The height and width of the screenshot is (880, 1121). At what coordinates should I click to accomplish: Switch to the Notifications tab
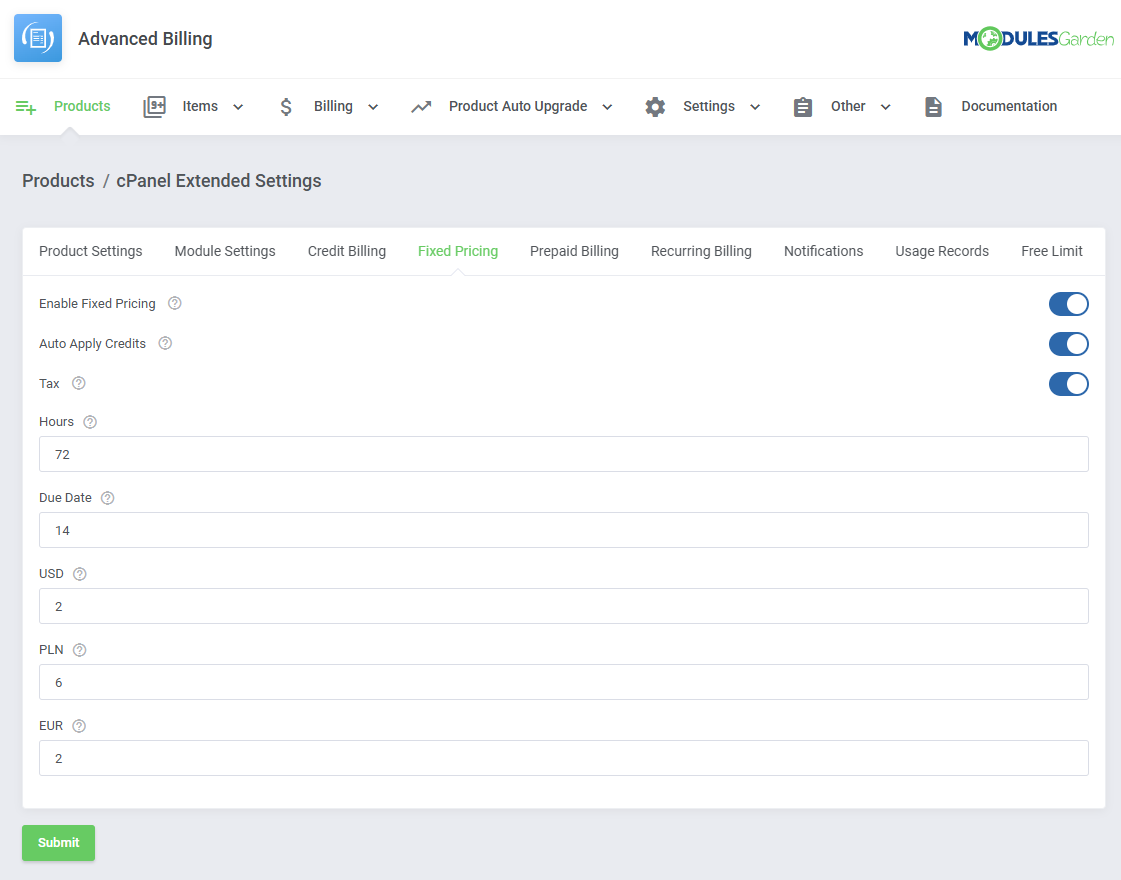point(824,251)
